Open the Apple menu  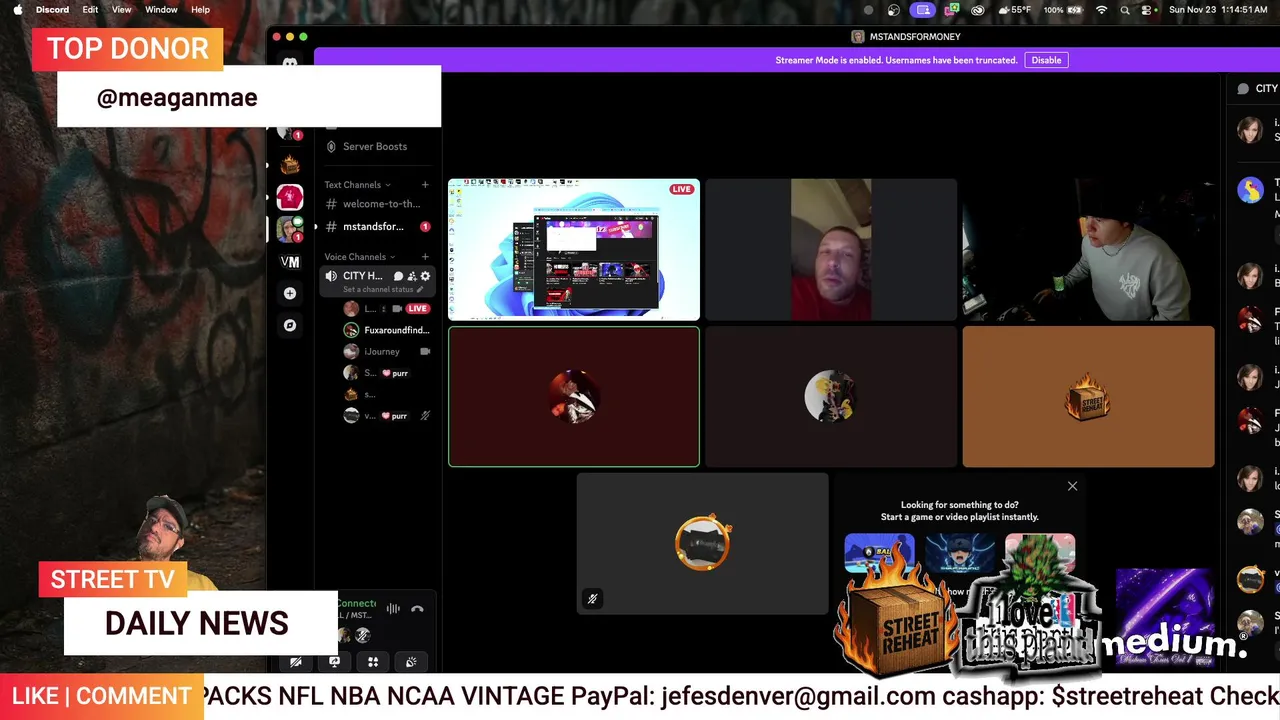17,10
